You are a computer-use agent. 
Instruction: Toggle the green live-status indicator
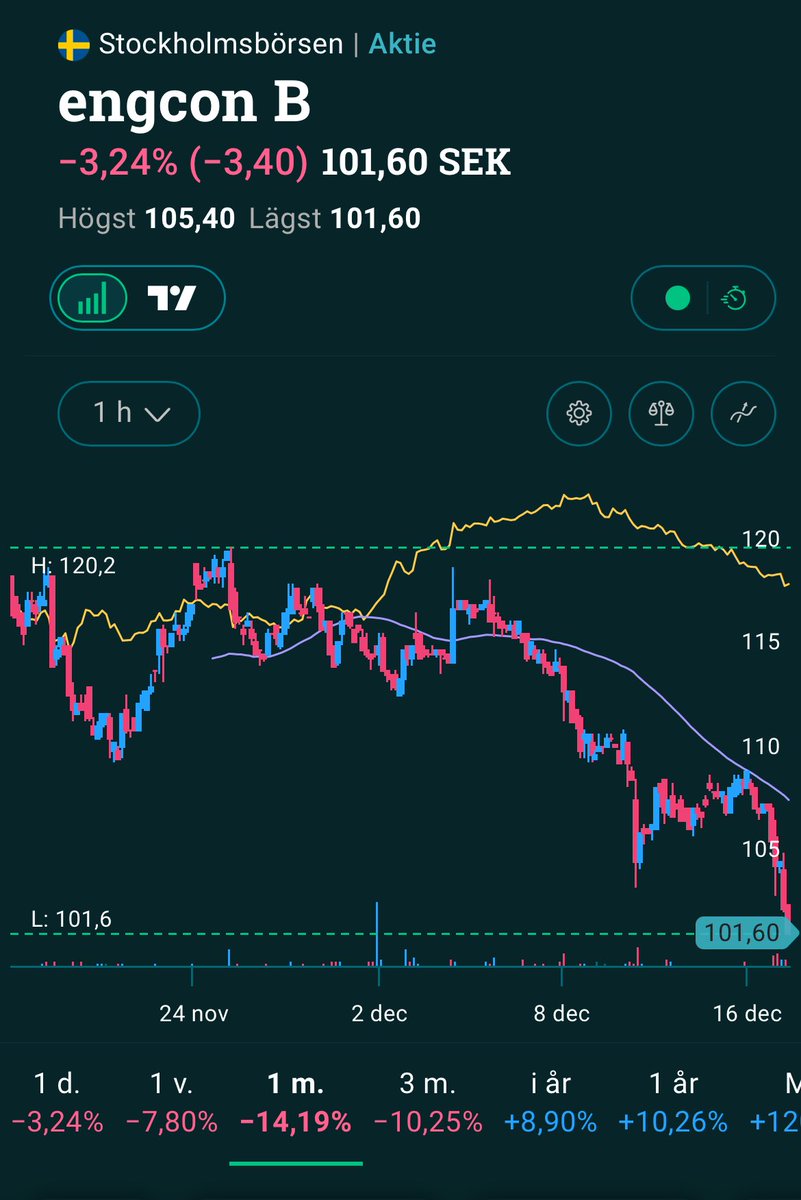(x=677, y=298)
